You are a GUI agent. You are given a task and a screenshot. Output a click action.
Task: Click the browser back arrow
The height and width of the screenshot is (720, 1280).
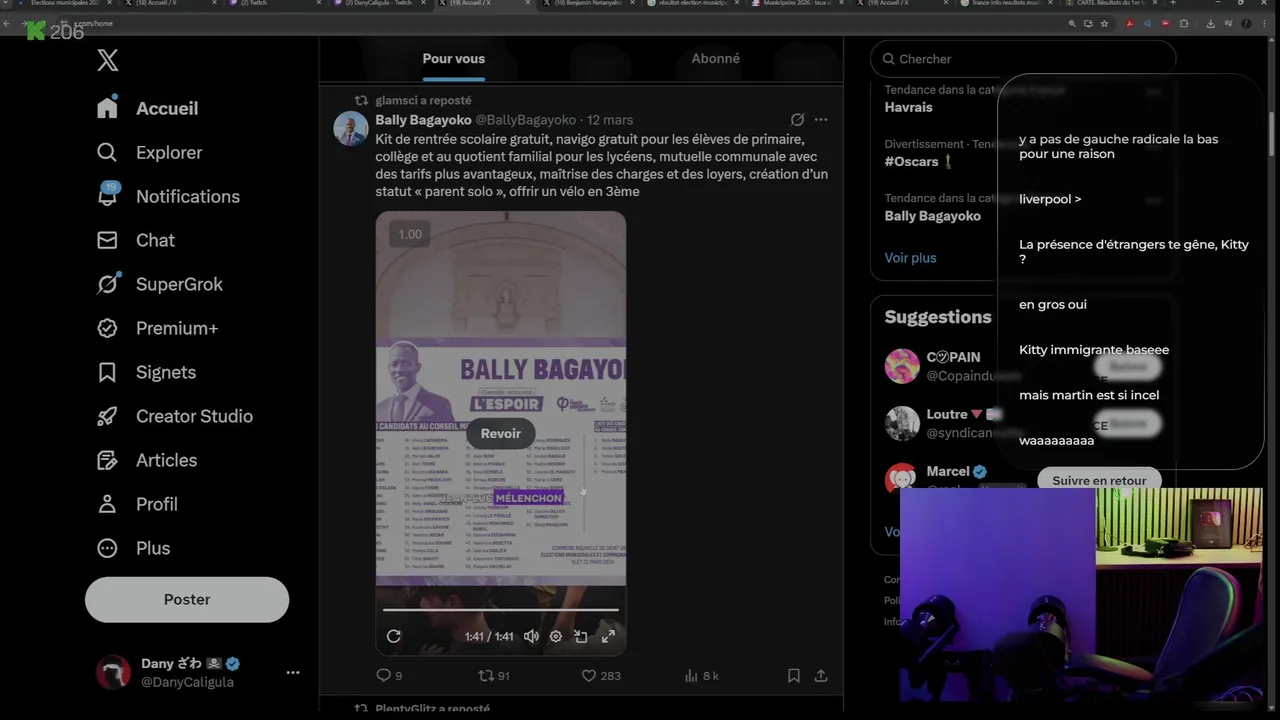[8, 23]
